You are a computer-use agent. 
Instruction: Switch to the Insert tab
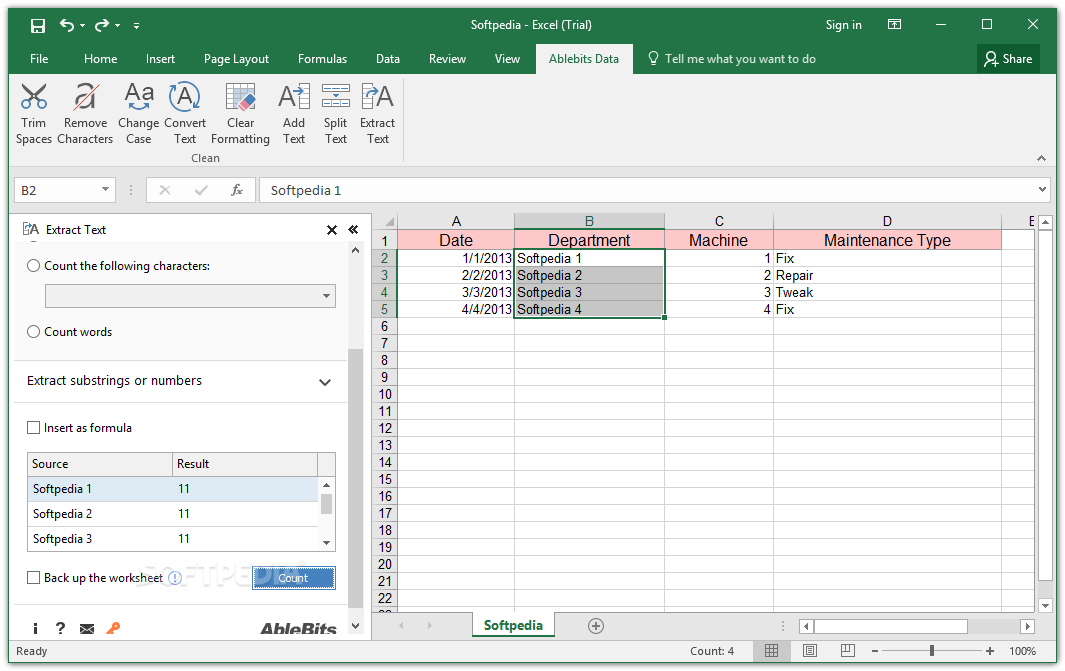click(x=160, y=59)
